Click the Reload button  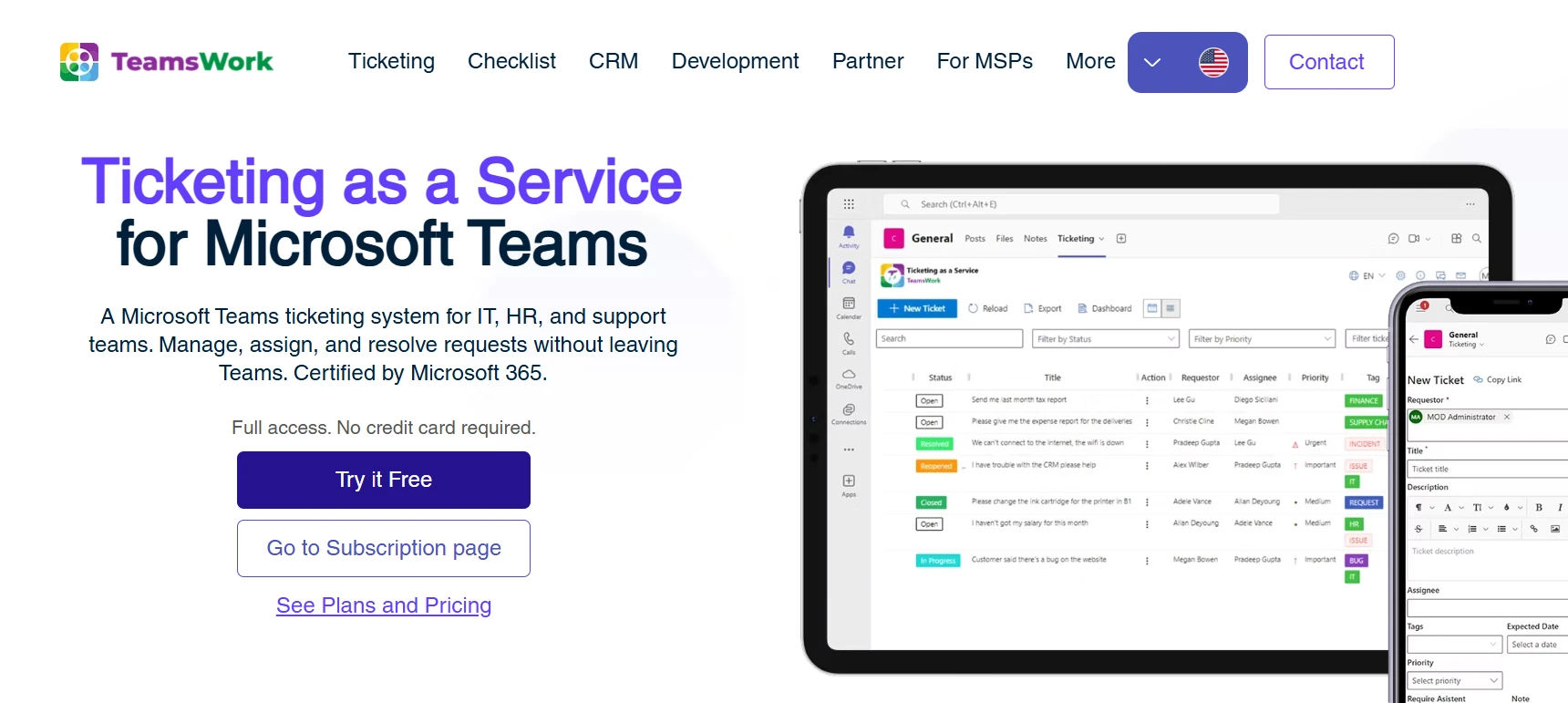coord(987,308)
